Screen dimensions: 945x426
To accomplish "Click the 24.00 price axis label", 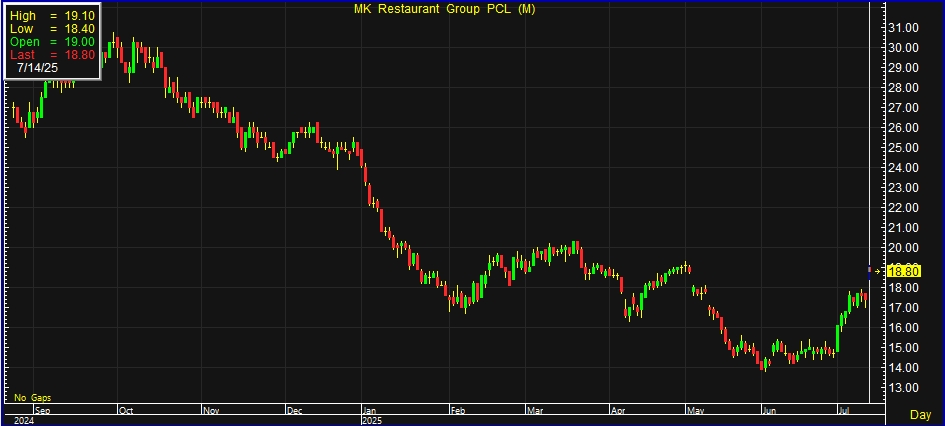I will click(903, 168).
